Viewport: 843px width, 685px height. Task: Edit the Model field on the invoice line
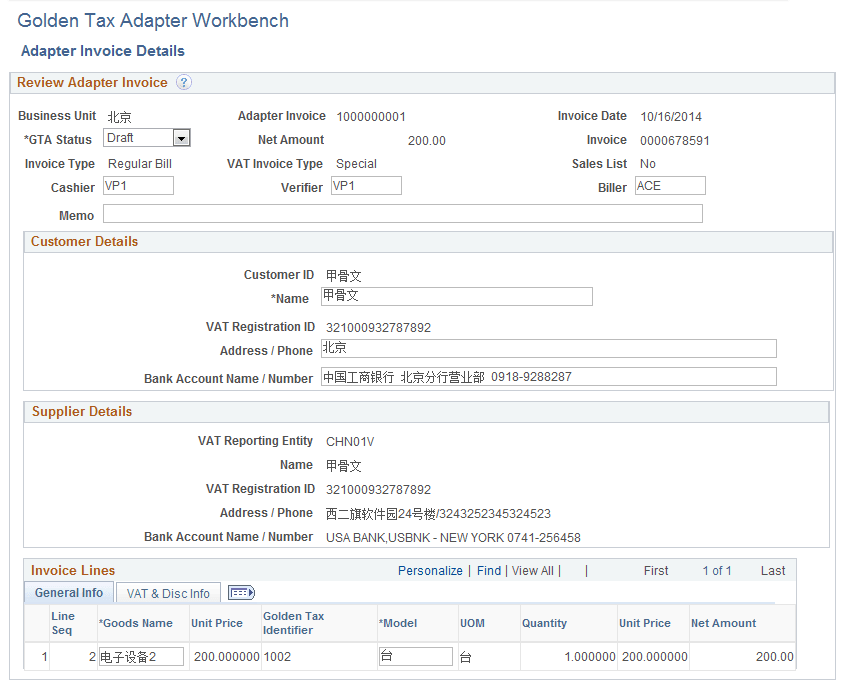415,656
